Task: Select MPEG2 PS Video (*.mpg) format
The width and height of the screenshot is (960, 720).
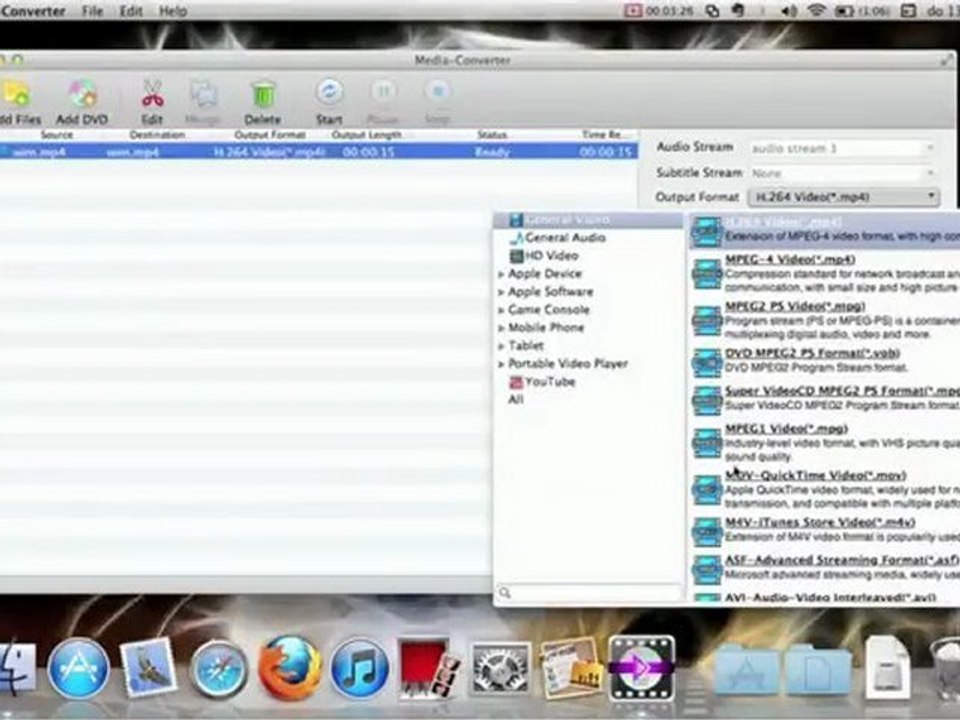Action: (825, 320)
